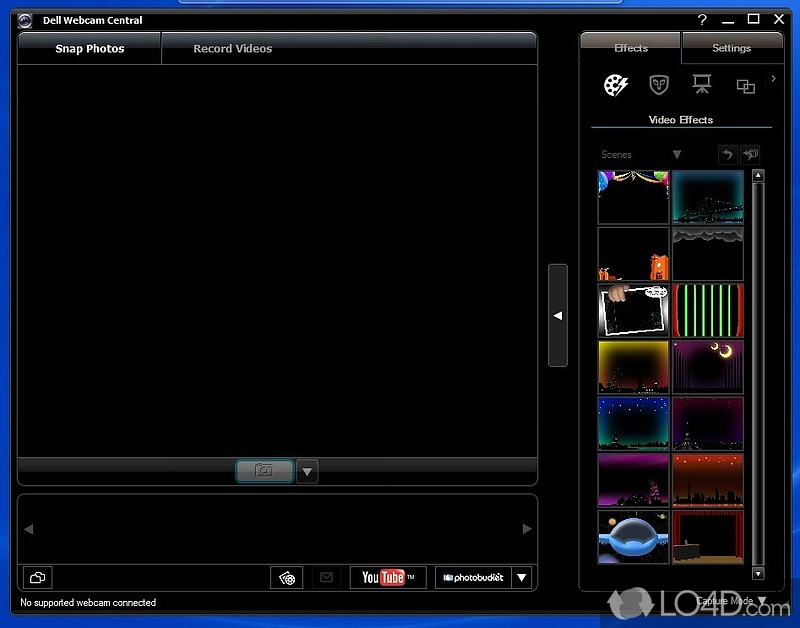Click the undo effect arrow icon
Screen dimensions: 800x628
[728, 154]
